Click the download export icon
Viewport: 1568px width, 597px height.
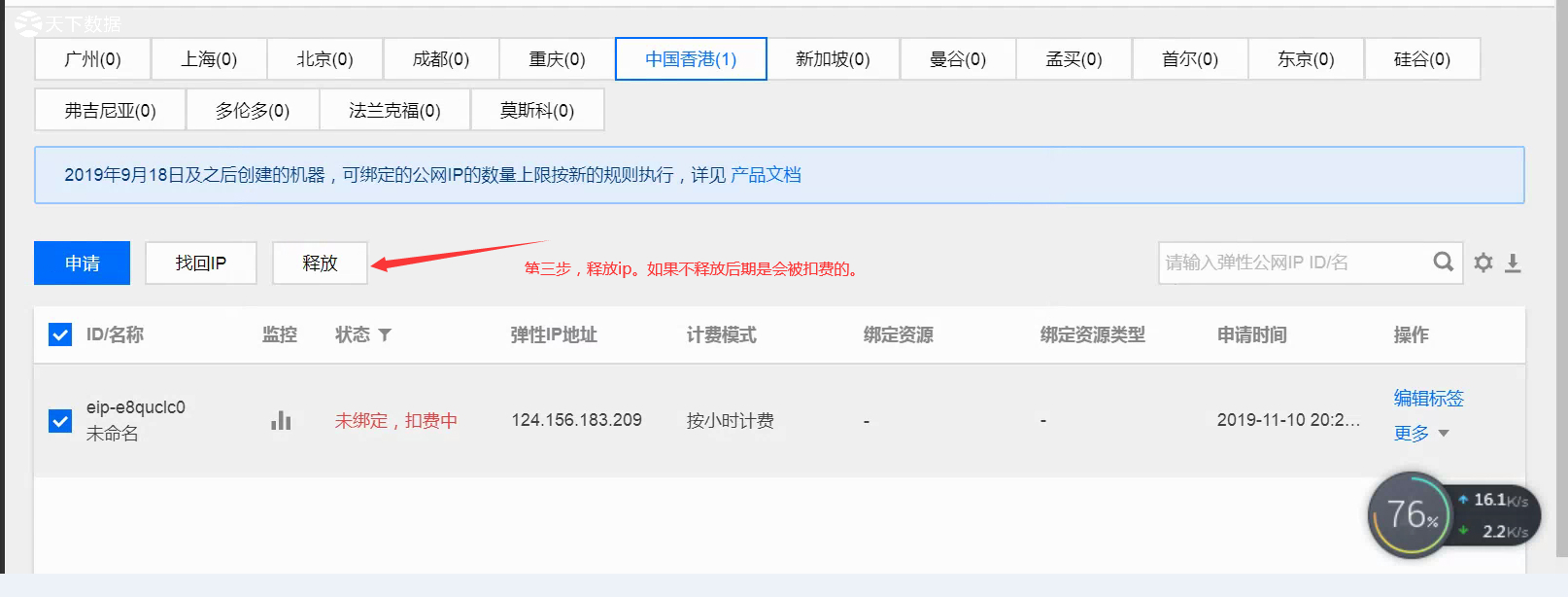[1513, 263]
